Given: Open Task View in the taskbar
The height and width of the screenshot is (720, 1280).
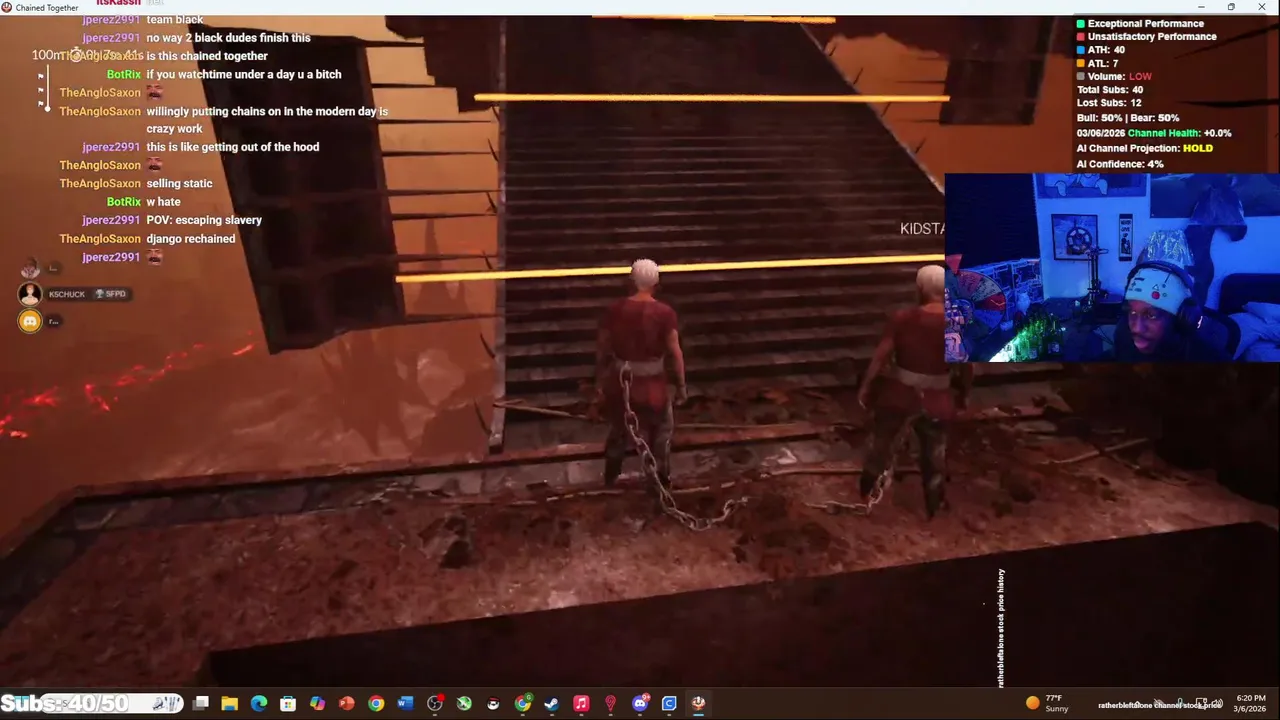Looking at the screenshot, I should pos(201,703).
